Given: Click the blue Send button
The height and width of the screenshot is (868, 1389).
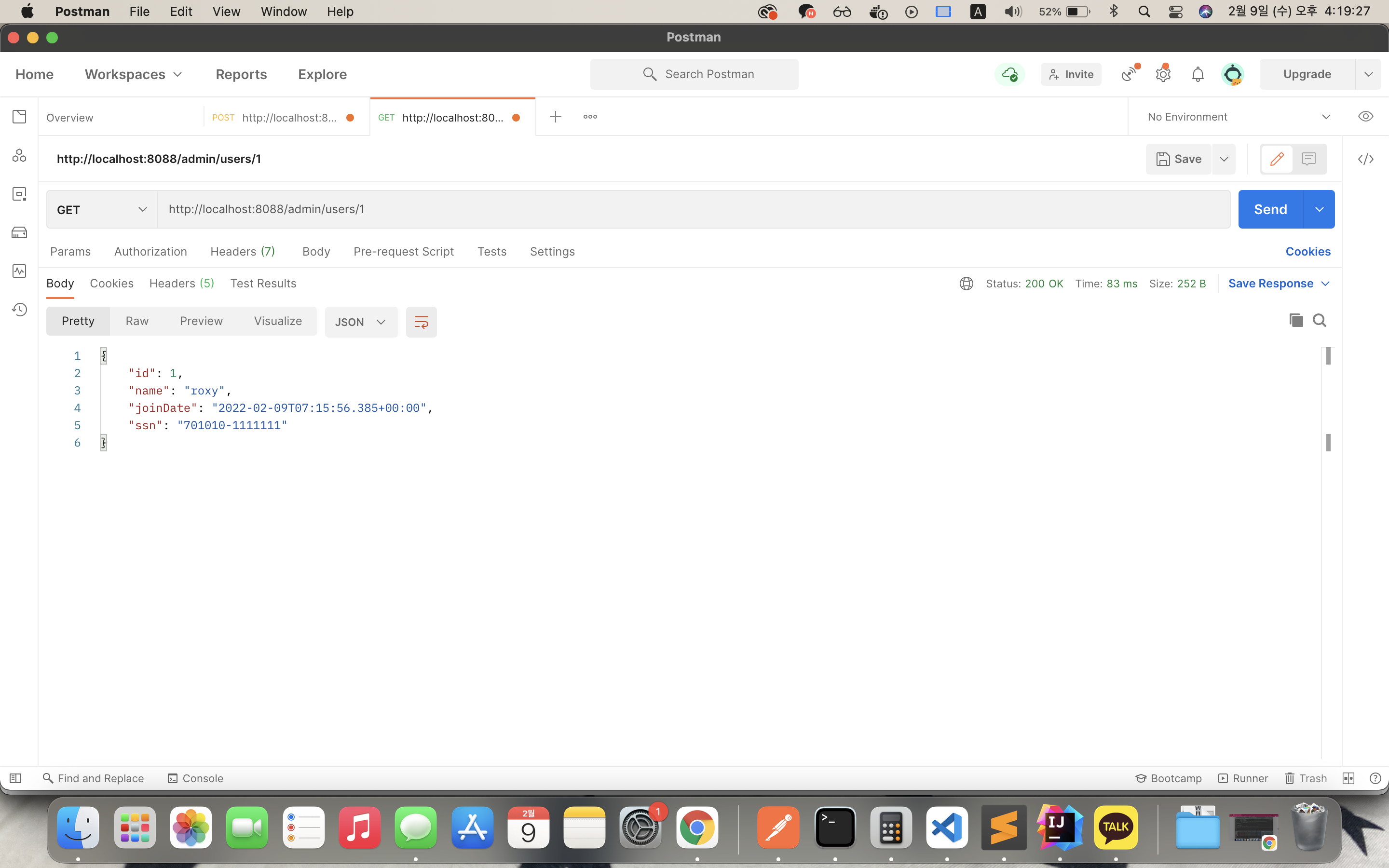Looking at the screenshot, I should pyautogui.click(x=1270, y=210).
